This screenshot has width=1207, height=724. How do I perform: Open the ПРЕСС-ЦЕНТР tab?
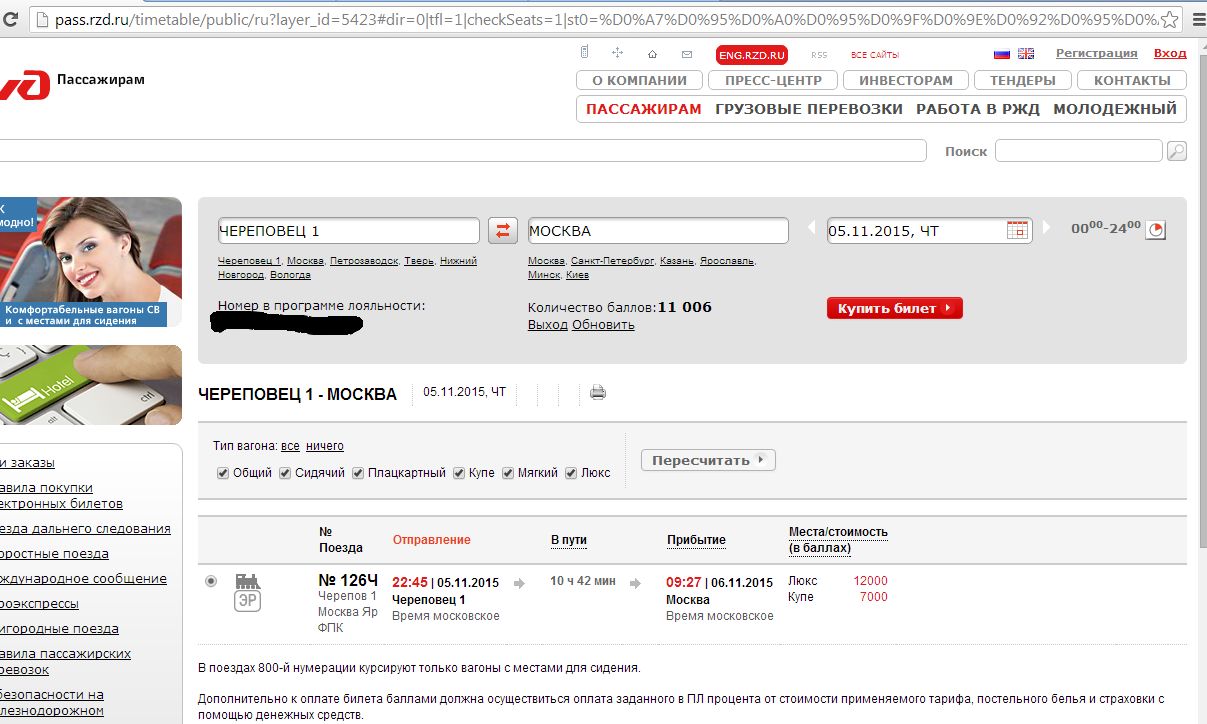[773, 81]
